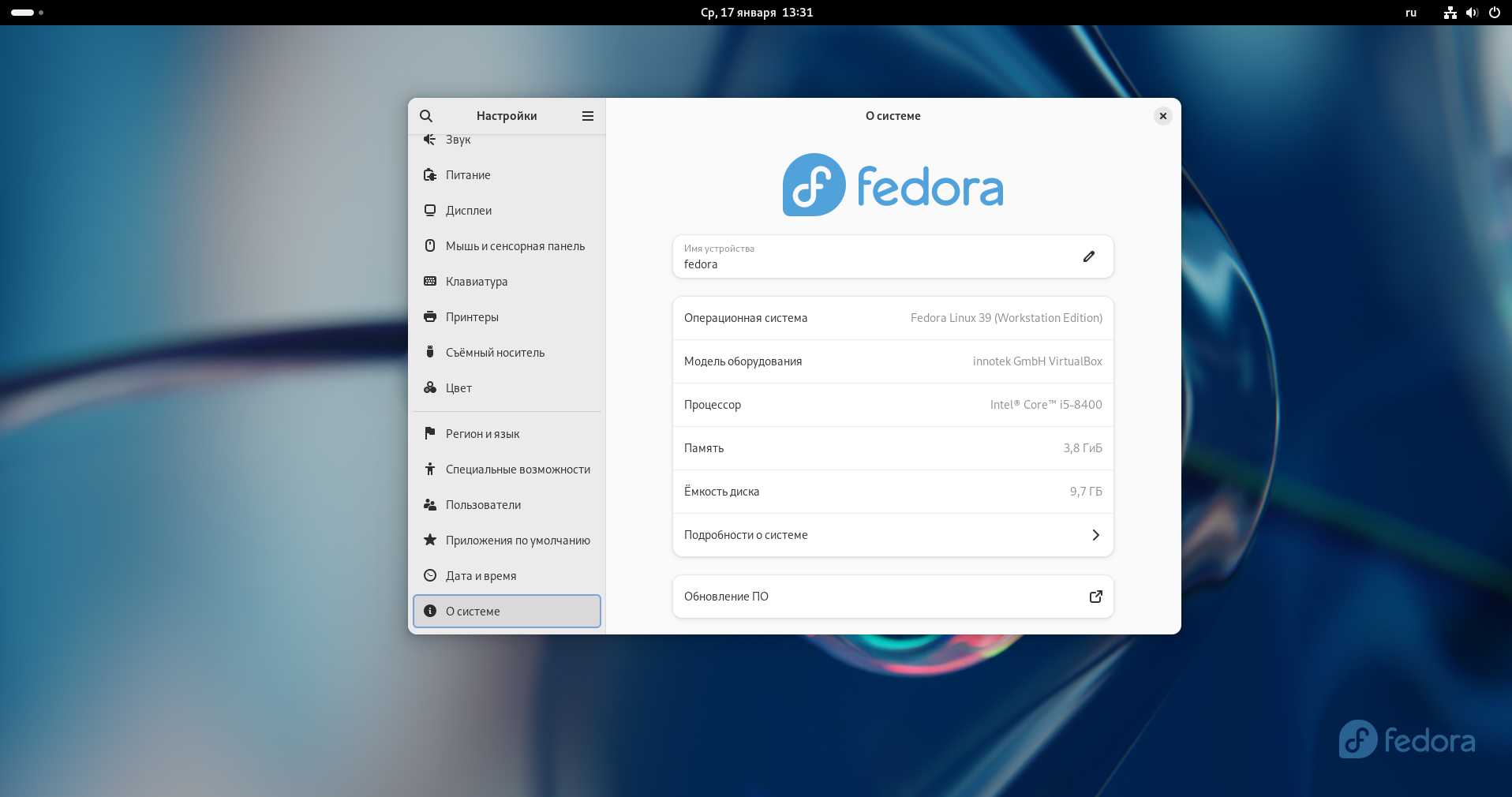Click the search icon in Settings header

(426, 116)
